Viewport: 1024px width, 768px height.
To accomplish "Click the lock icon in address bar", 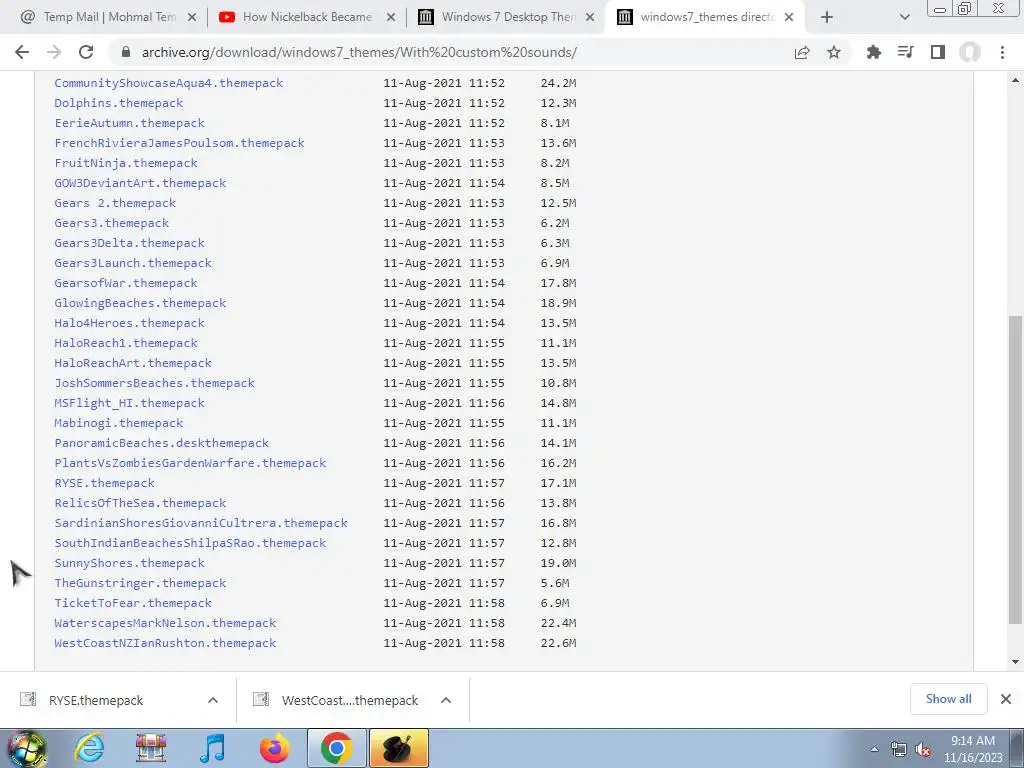I will (x=126, y=52).
